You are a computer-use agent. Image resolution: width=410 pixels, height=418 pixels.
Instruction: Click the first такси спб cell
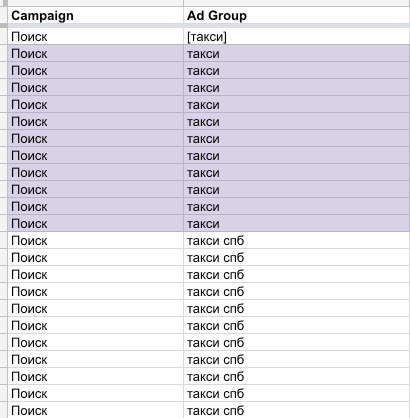pyautogui.click(x=297, y=240)
